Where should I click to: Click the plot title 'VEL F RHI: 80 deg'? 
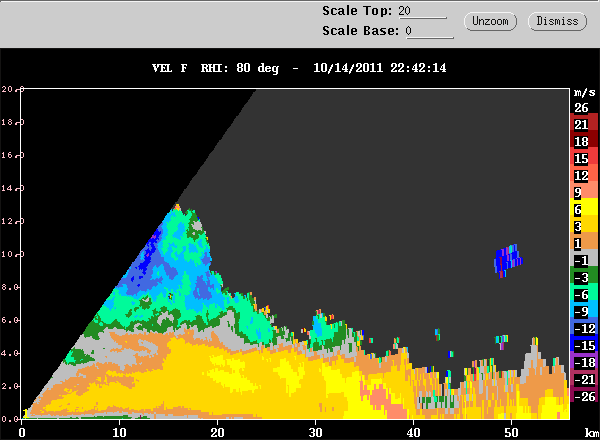pos(215,68)
